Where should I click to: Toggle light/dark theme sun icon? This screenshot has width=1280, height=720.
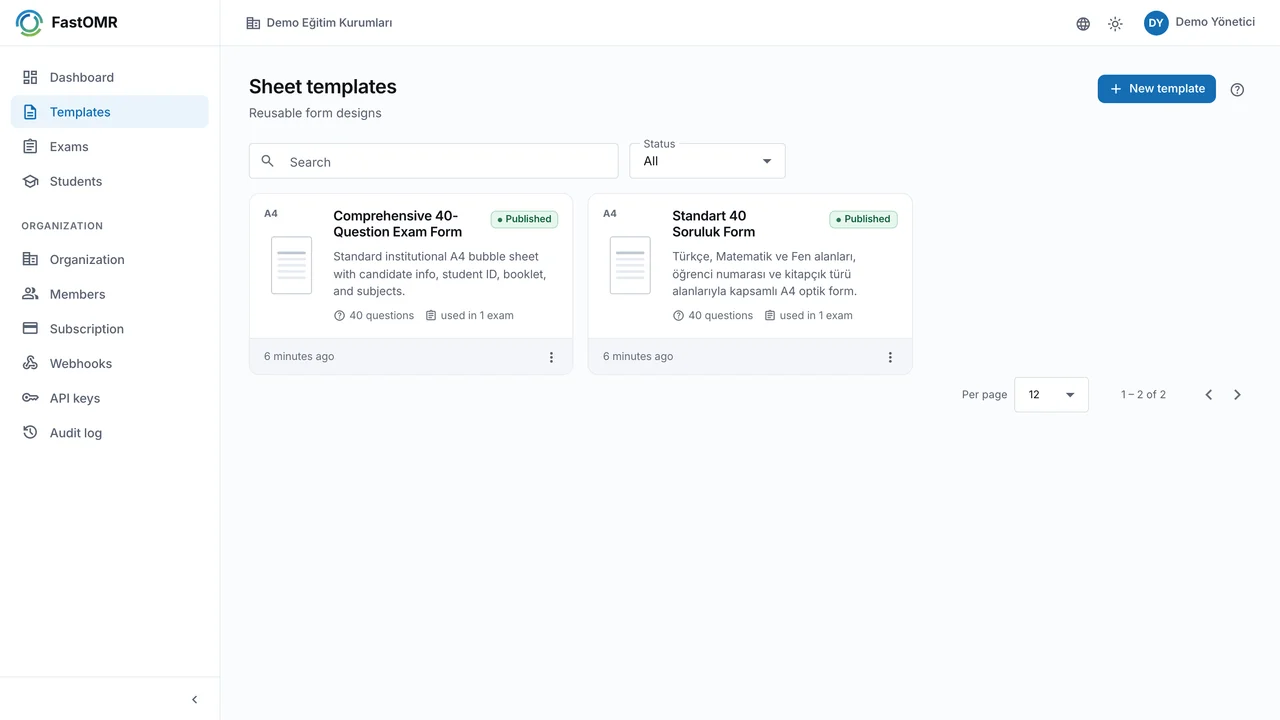tap(1115, 24)
